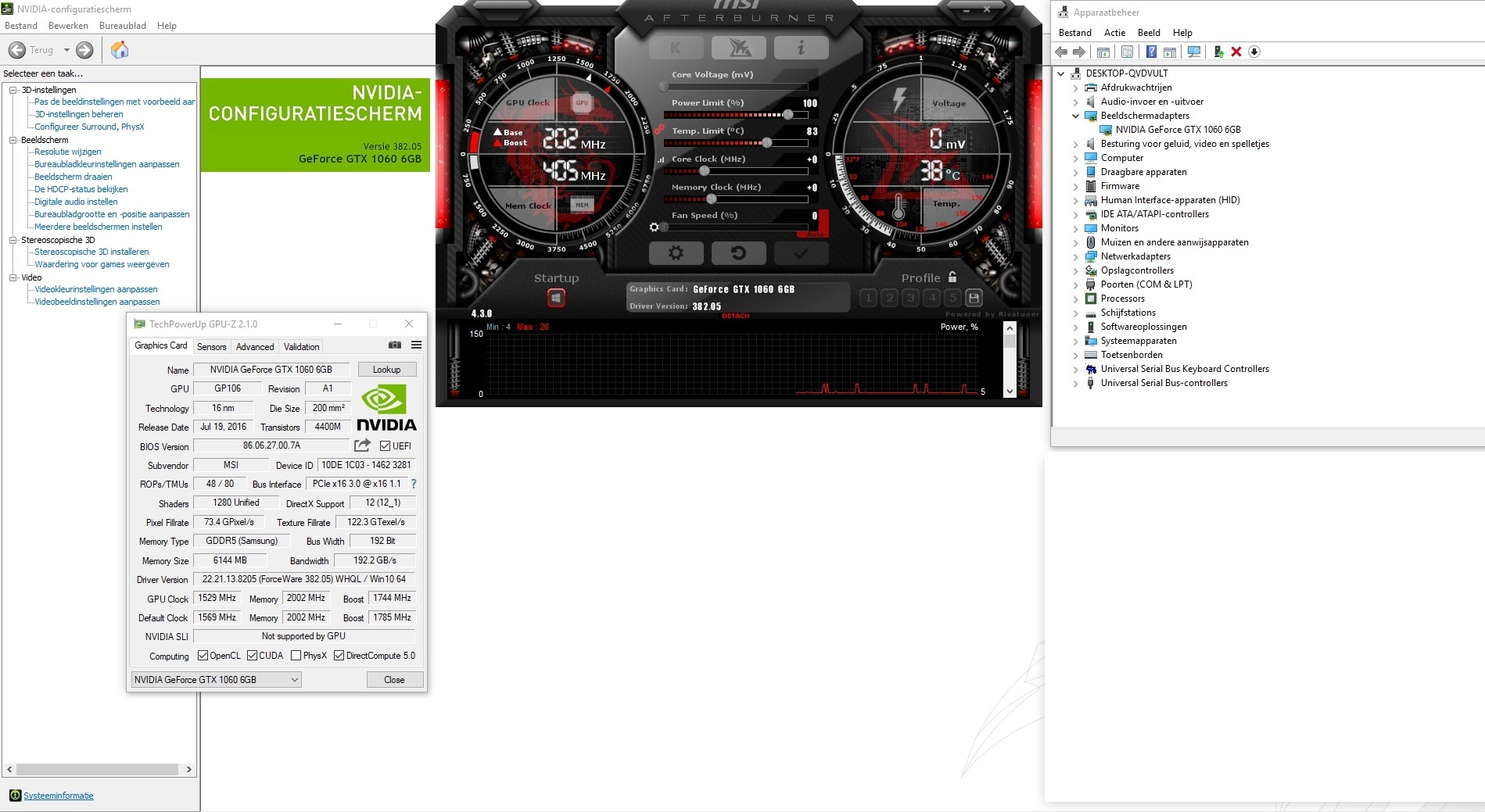Toggle the UEFI checkbox in GPU-Z

385,446
